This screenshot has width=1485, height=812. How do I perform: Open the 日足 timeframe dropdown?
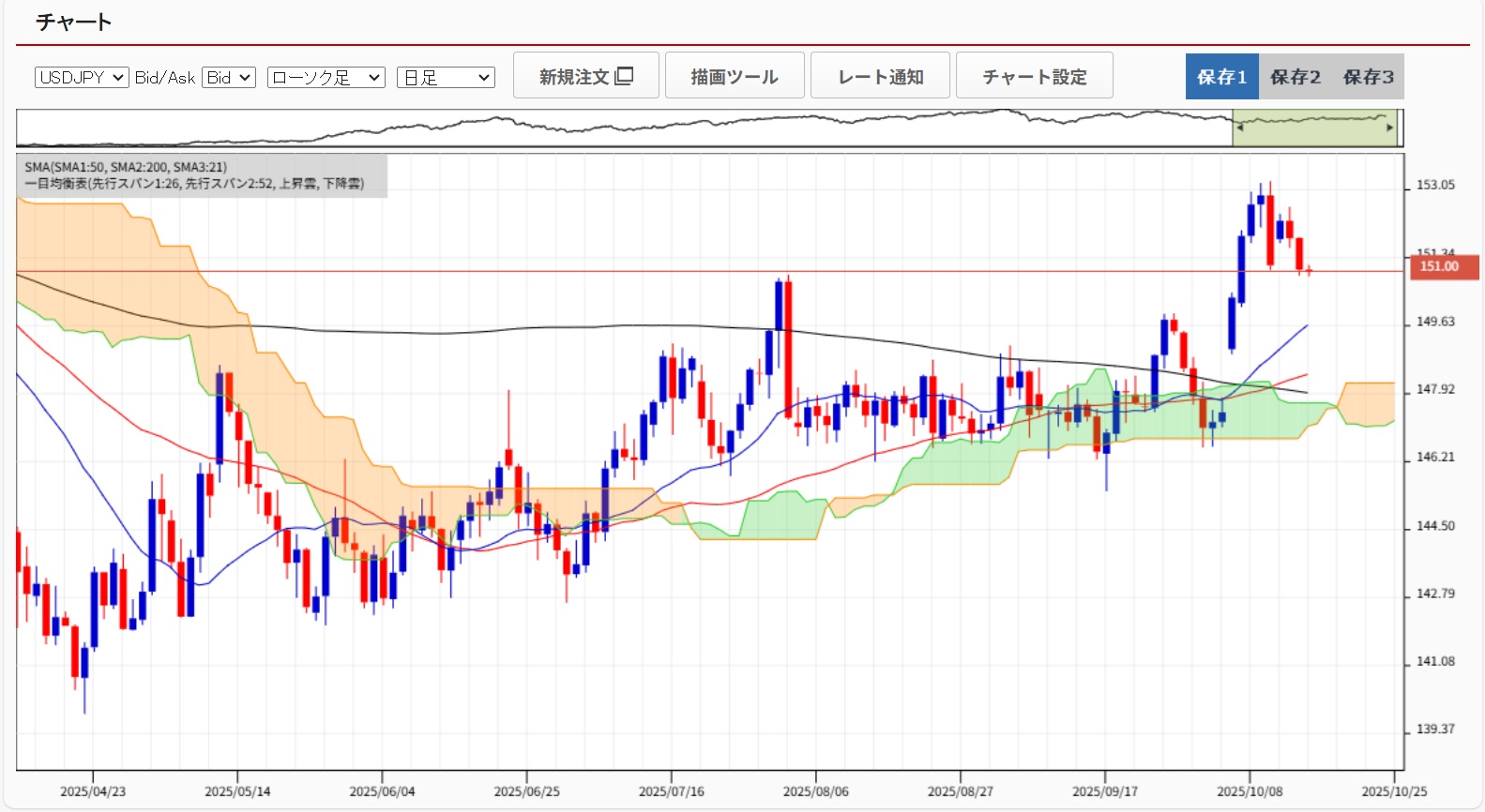[x=446, y=78]
